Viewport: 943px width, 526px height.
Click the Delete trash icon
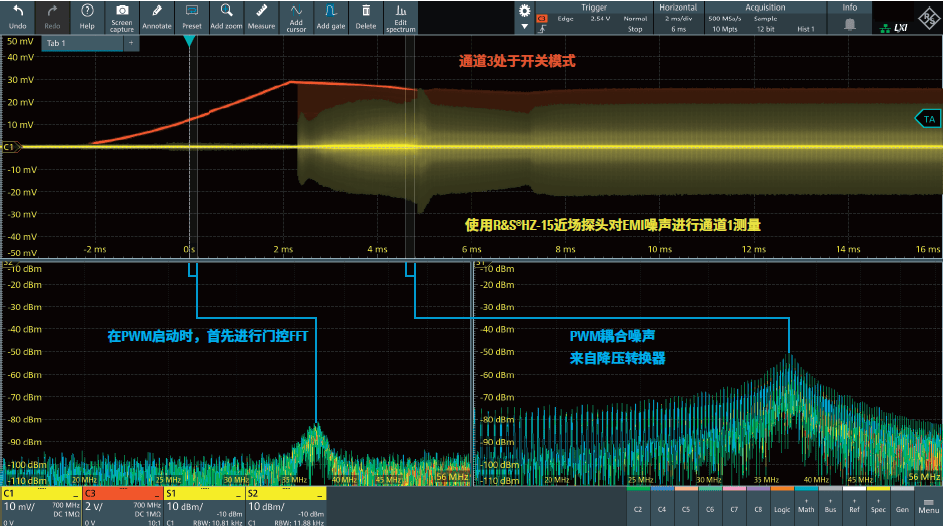(x=365, y=16)
